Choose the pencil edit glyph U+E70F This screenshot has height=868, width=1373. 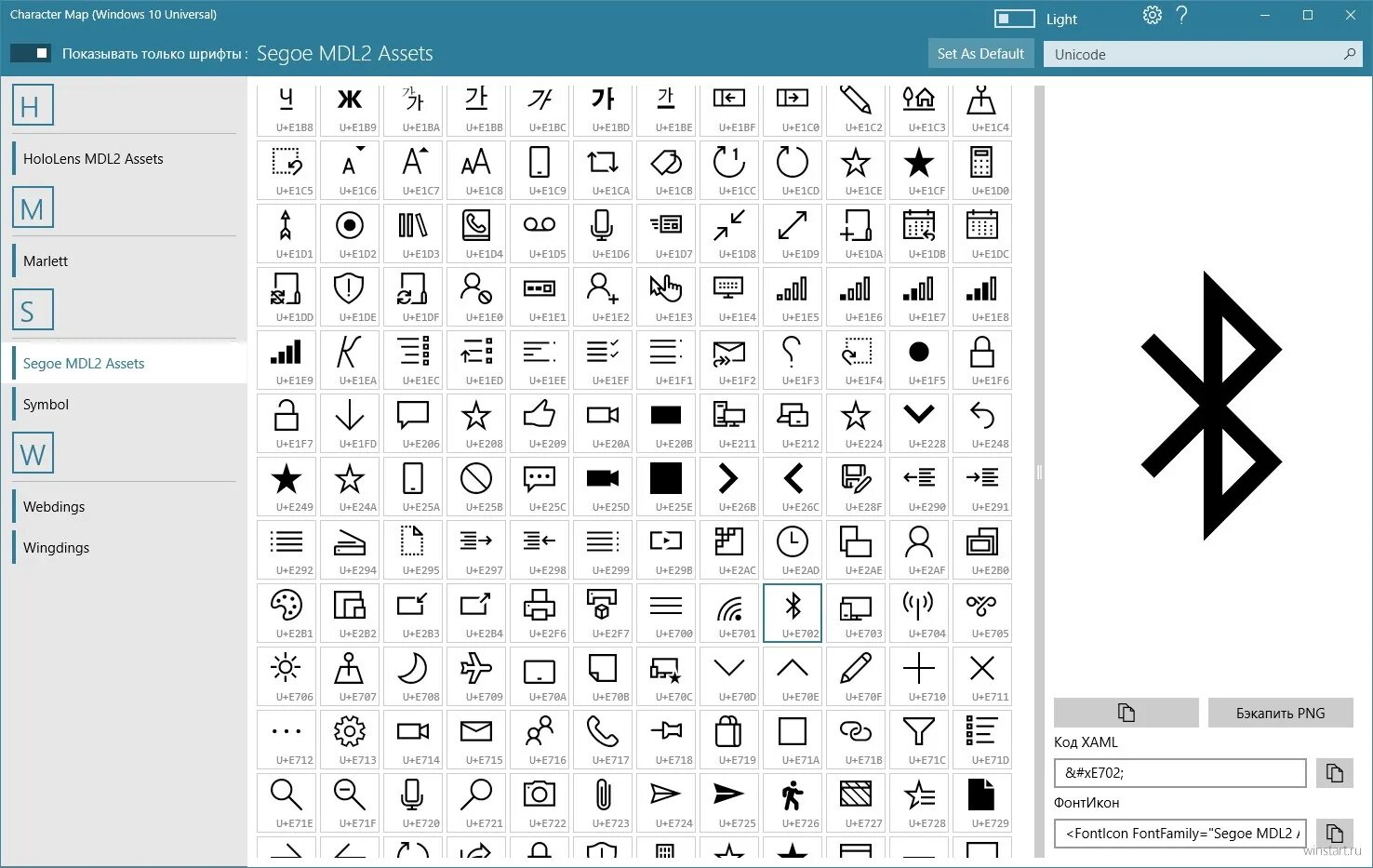click(x=856, y=676)
